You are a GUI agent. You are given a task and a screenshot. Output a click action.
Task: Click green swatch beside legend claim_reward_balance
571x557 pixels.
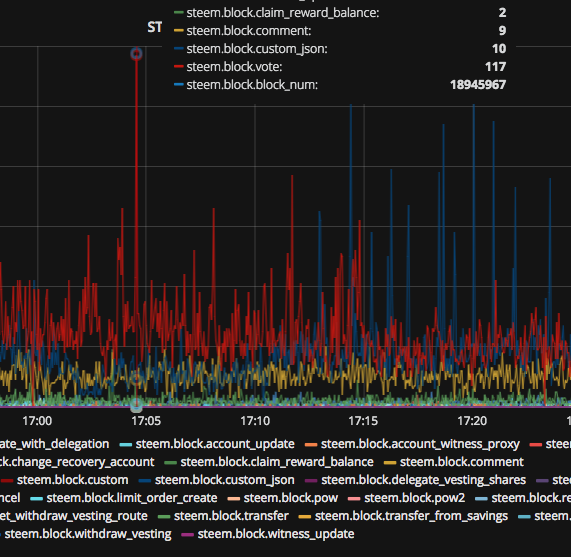170,463
